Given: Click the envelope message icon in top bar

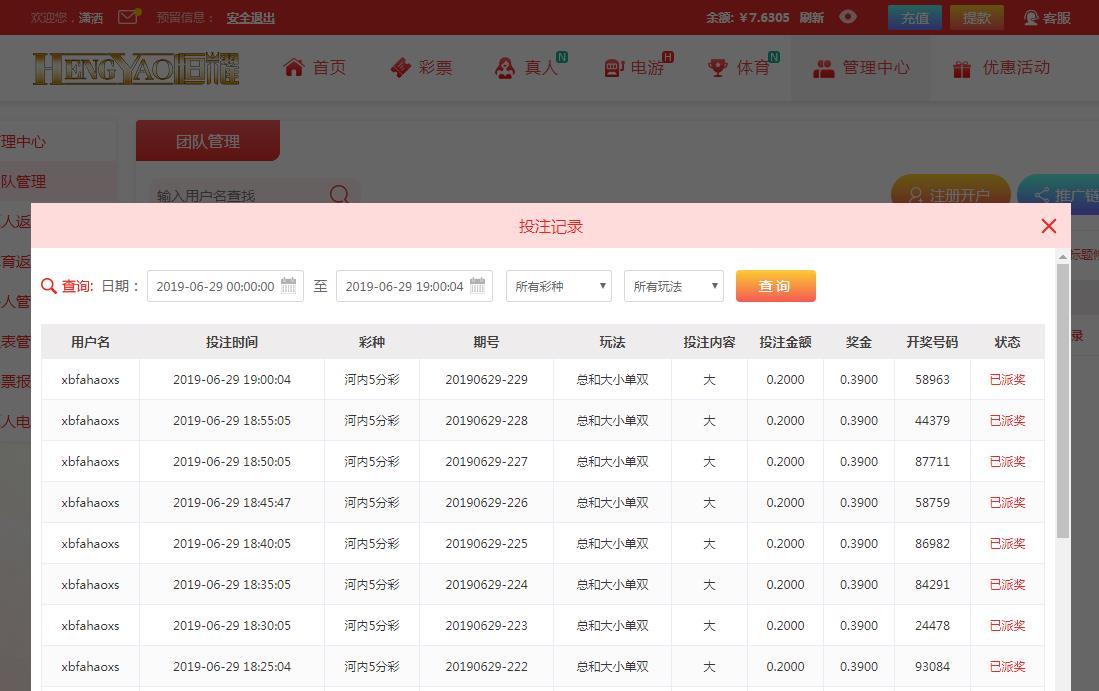Looking at the screenshot, I should click(x=128, y=17).
